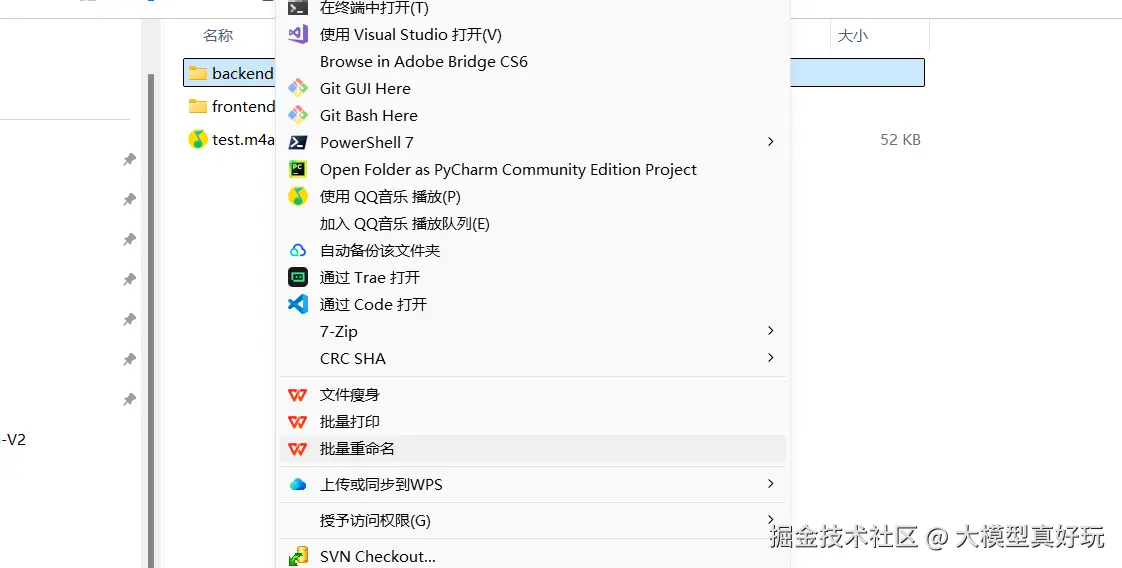Click the SVN Checkout icon
This screenshot has width=1122, height=568.
(298, 556)
